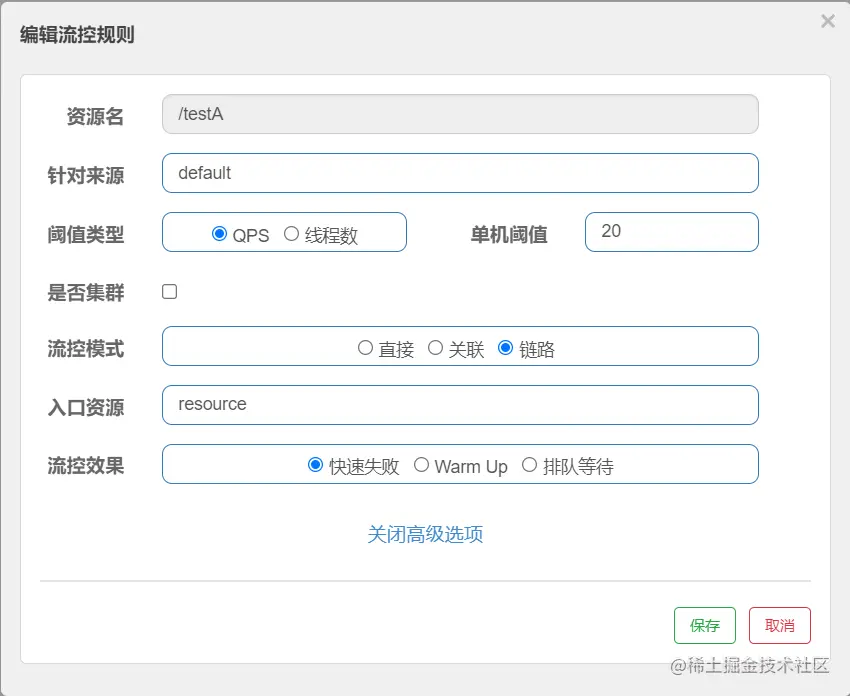Screen dimensions: 850x696
Task: Select the QPS threshold type radio button
Action: coord(219,234)
